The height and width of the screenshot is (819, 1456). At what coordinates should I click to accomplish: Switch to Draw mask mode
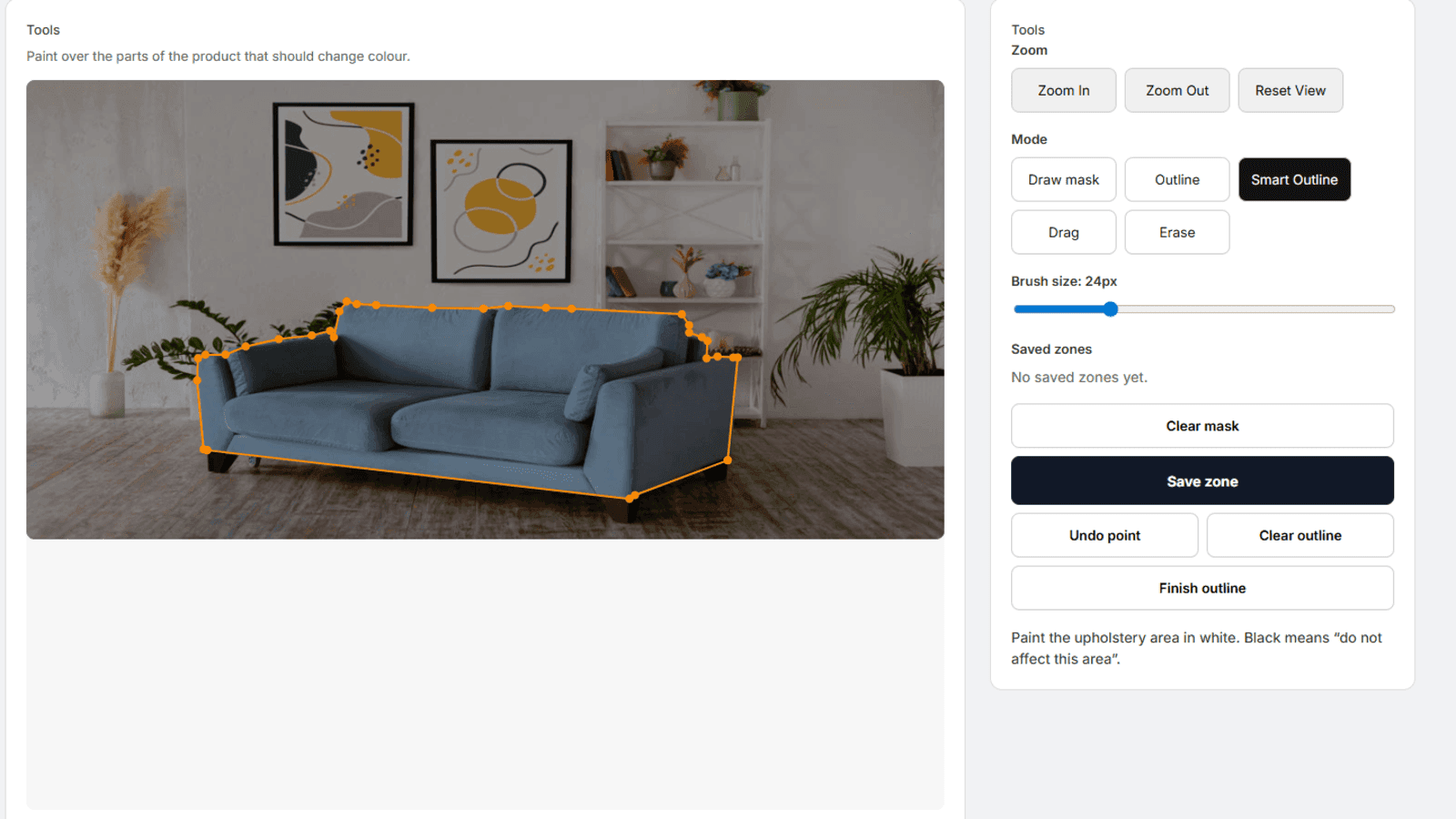tap(1063, 179)
